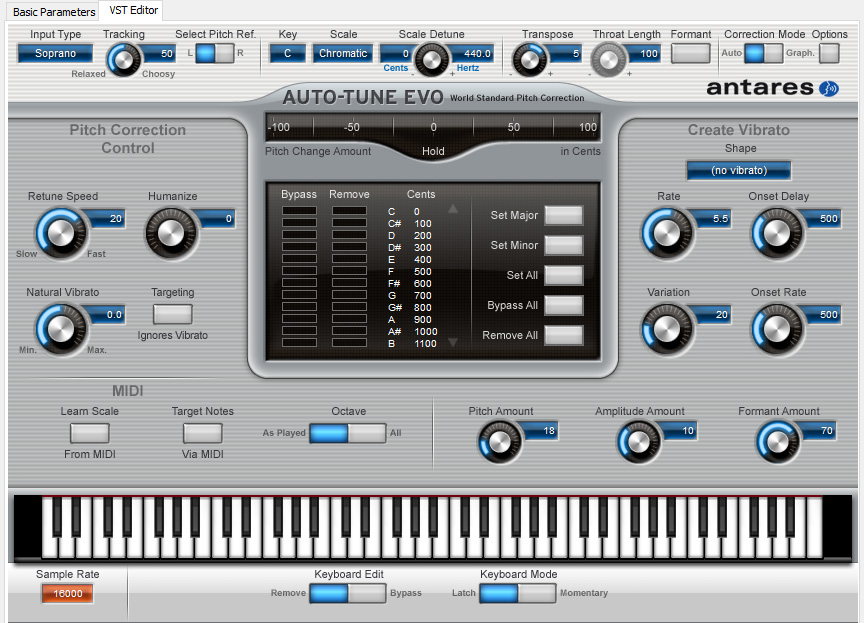The width and height of the screenshot is (864, 623).
Task: Toggle Correction Mode Auto/Graph switch
Action: click(764, 53)
